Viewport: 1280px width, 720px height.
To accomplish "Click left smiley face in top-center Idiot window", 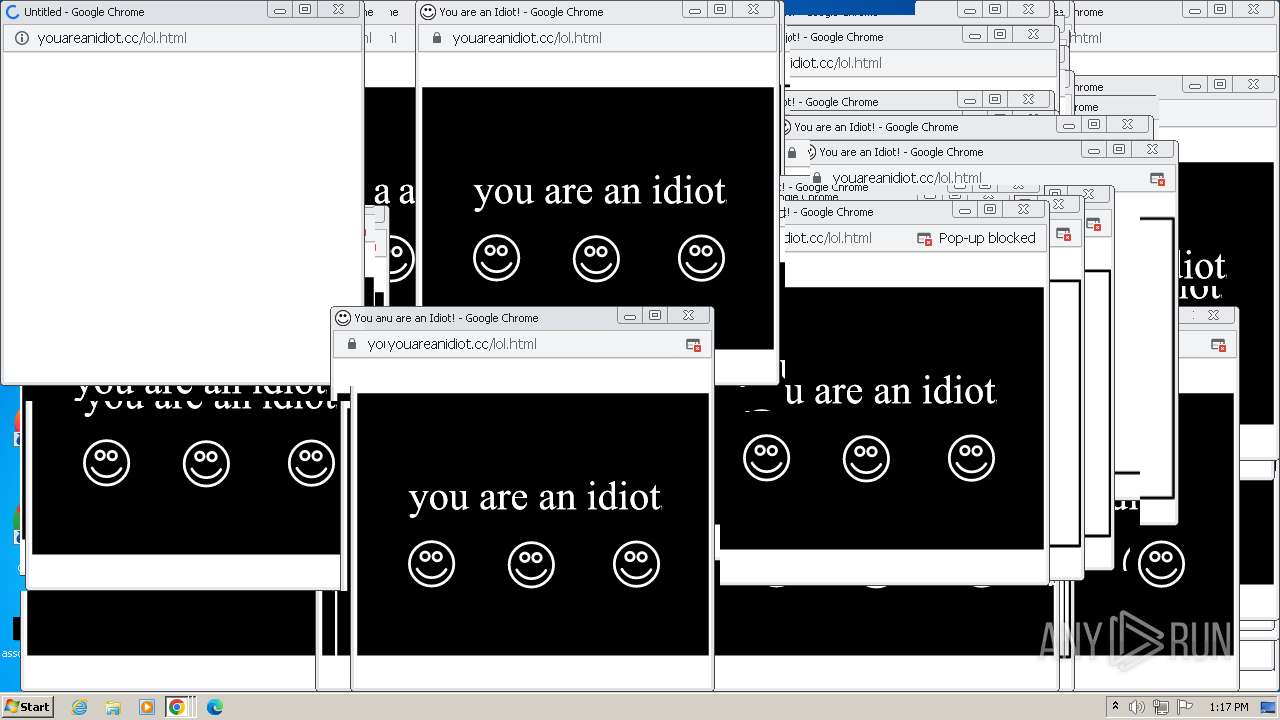I will pos(497,259).
